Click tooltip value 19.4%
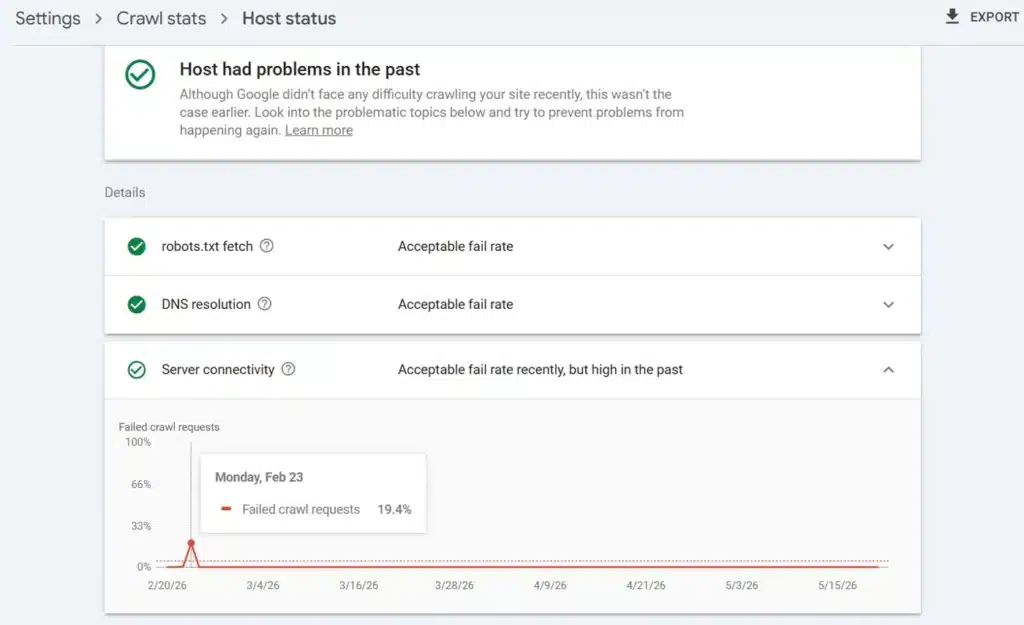 394,509
